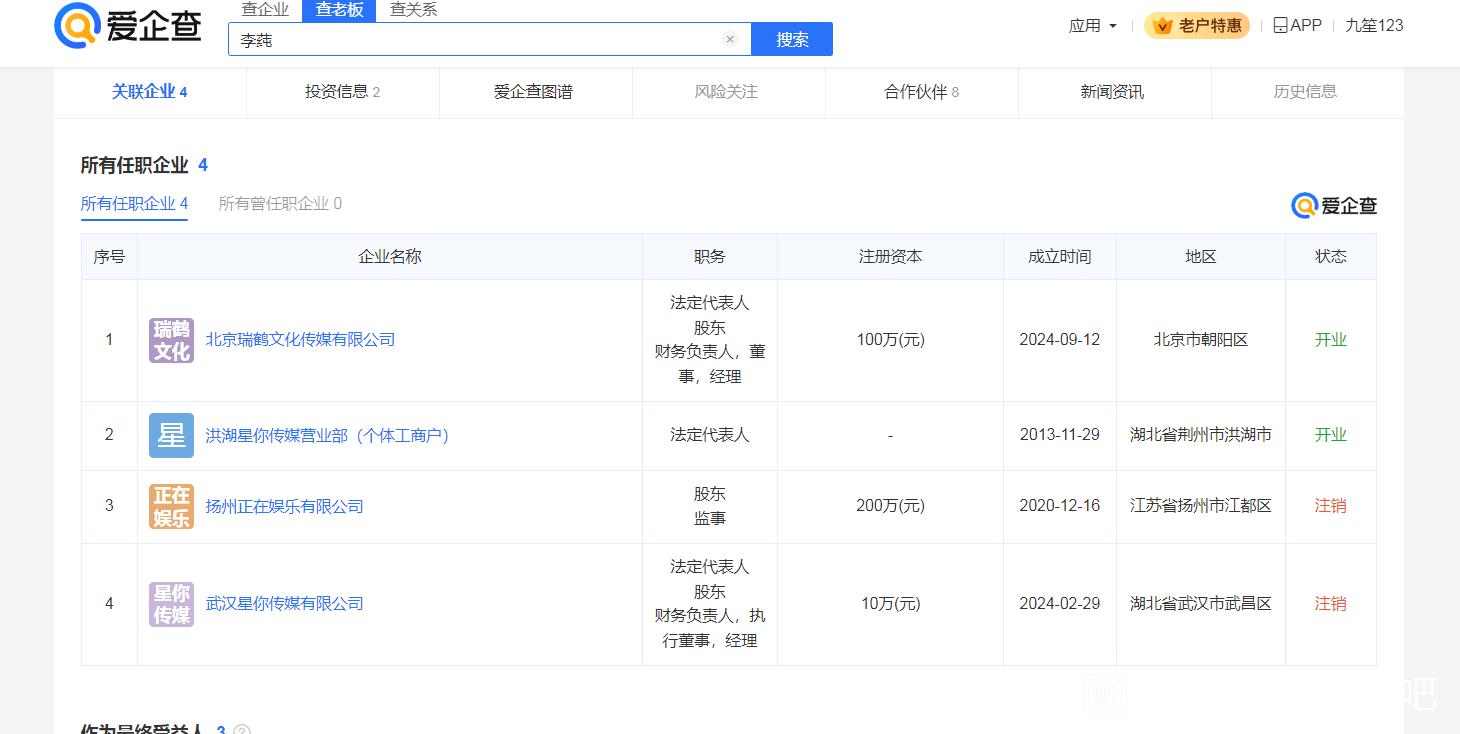Select the 所有曾任职企业 sub-tab
The height and width of the screenshot is (734, 1460).
tap(280, 204)
